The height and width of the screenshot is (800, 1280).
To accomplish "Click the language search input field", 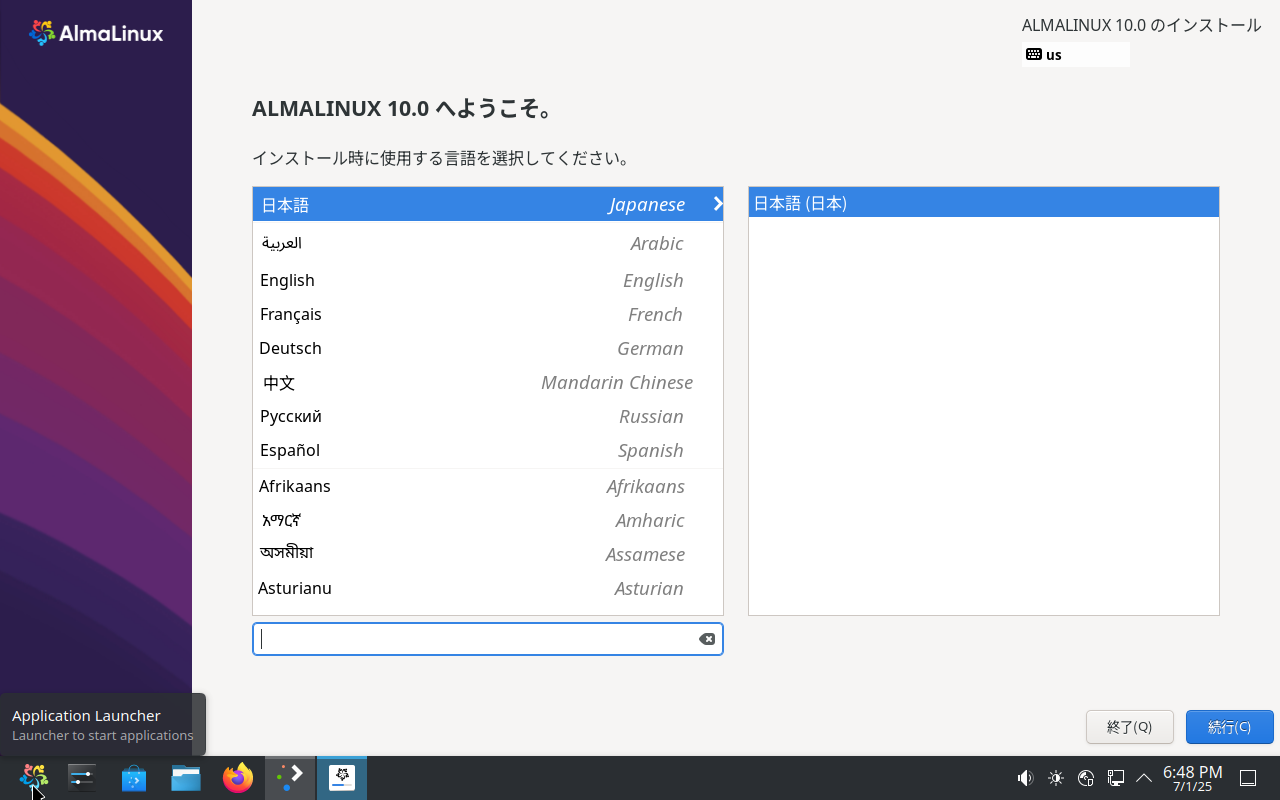I will click(x=488, y=639).
